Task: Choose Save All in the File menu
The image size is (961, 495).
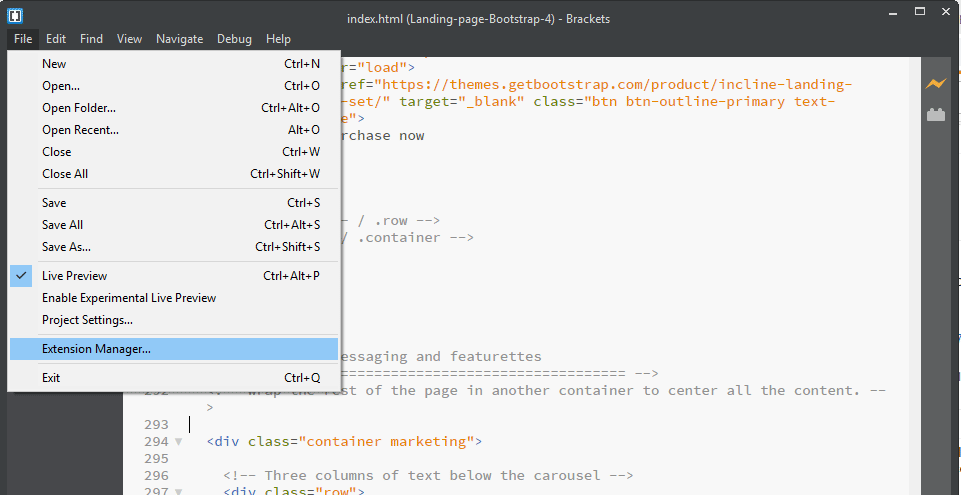Action: click(x=175, y=225)
